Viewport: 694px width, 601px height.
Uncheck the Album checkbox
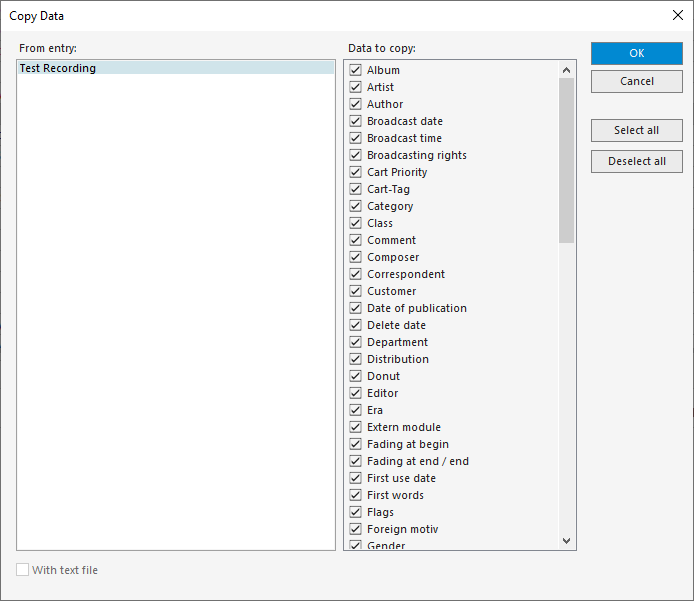(355, 70)
